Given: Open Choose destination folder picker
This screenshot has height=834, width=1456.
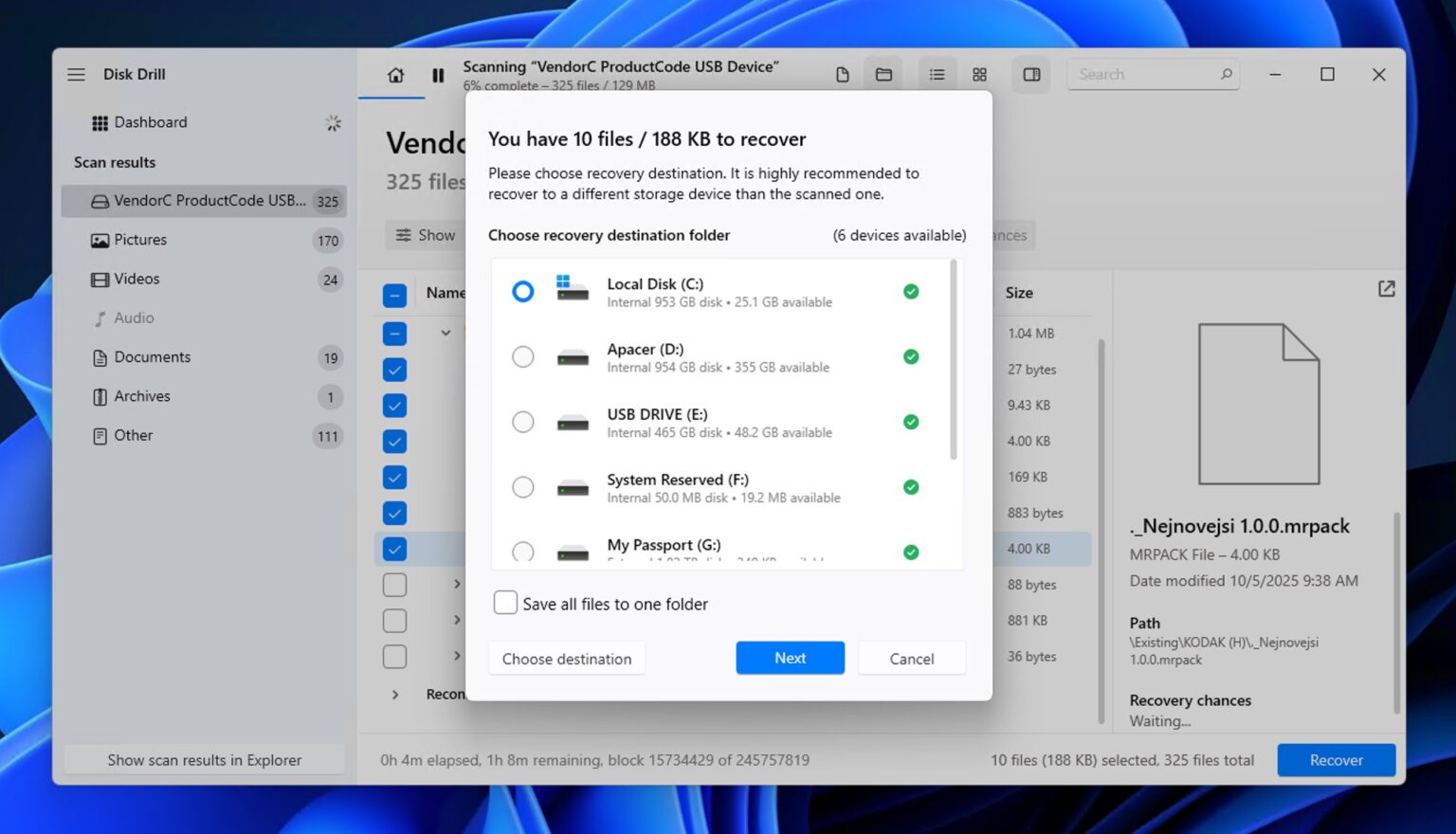Looking at the screenshot, I should (566, 658).
